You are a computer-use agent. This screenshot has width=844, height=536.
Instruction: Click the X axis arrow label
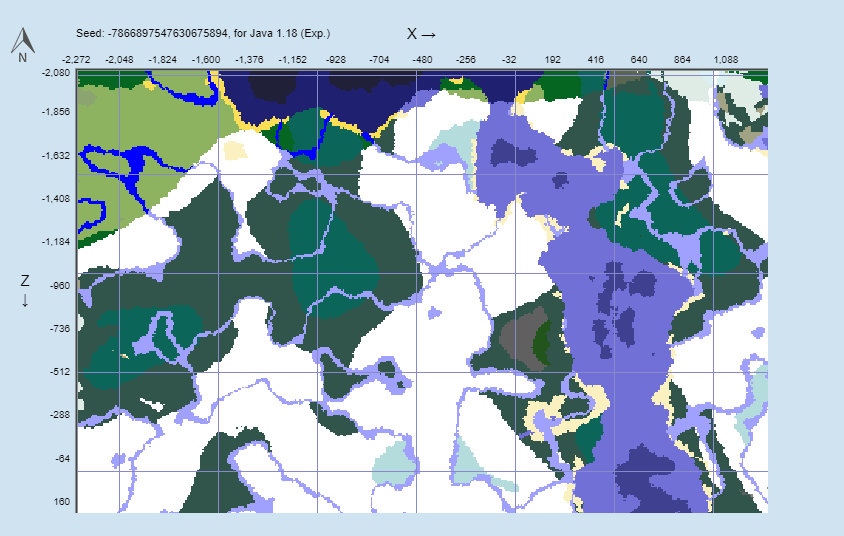(421, 34)
